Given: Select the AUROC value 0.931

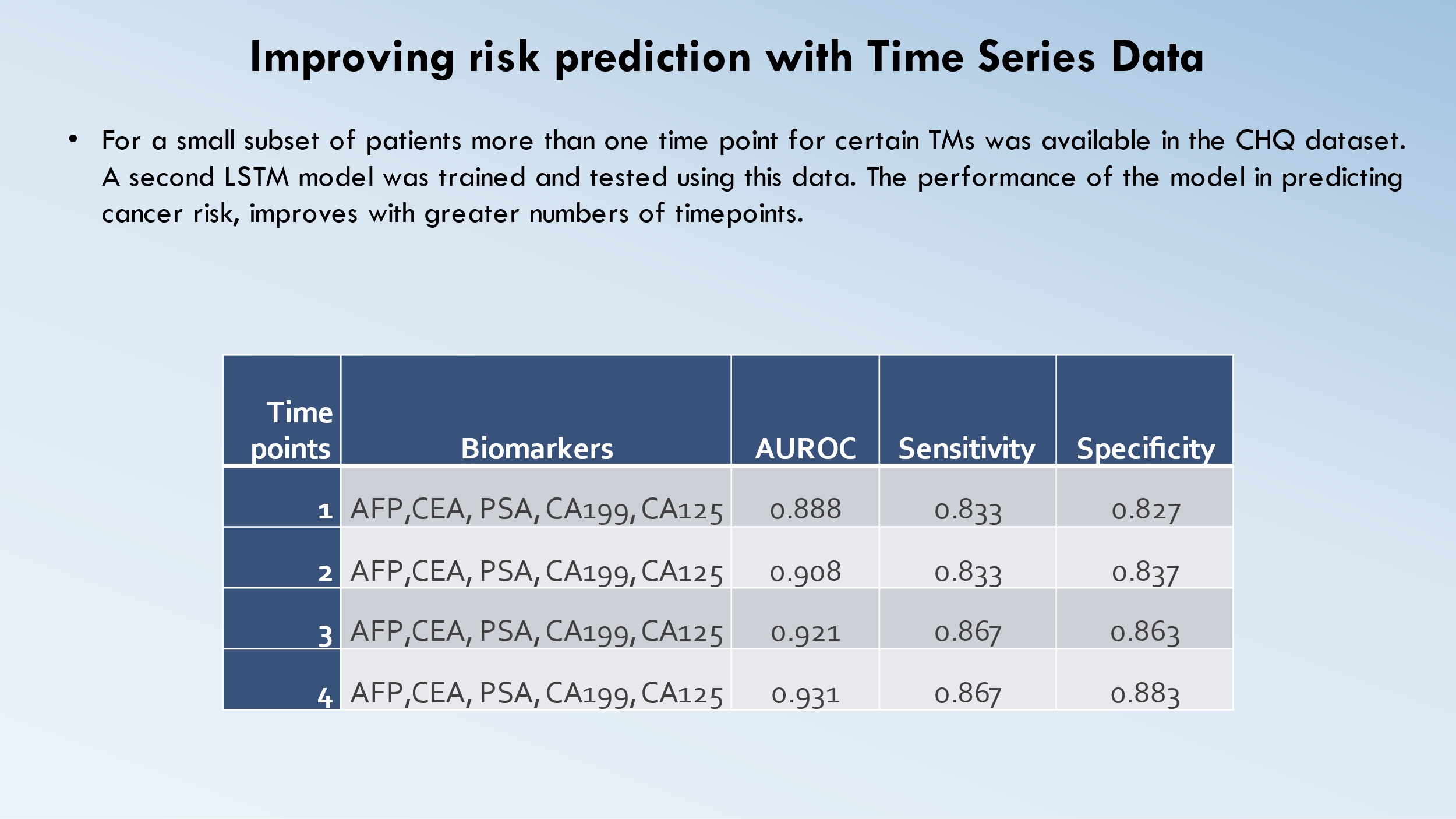Looking at the screenshot, I should pyautogui.click(x=805, y=694).
